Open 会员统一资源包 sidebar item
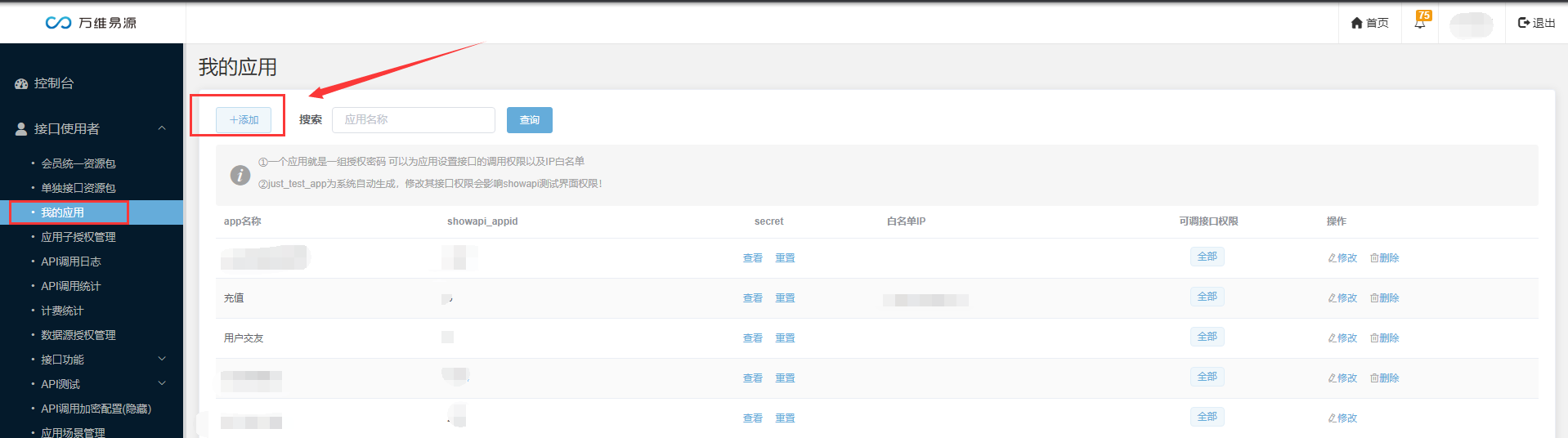The image size is (1568, 438). tap(78, 163)
